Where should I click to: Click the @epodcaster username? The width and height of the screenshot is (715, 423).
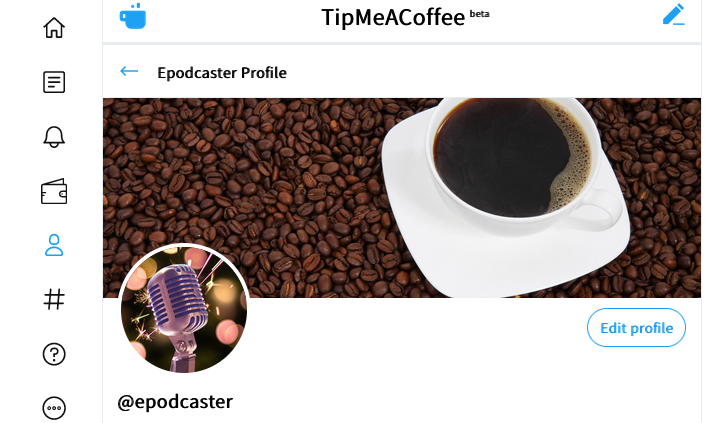coord(175,402)
